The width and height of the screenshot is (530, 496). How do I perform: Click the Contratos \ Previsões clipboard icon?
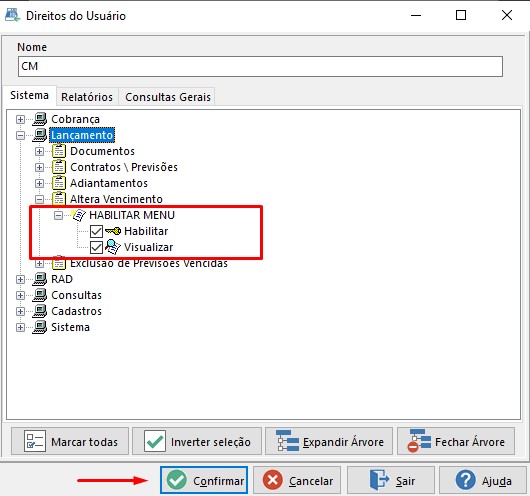59,167
